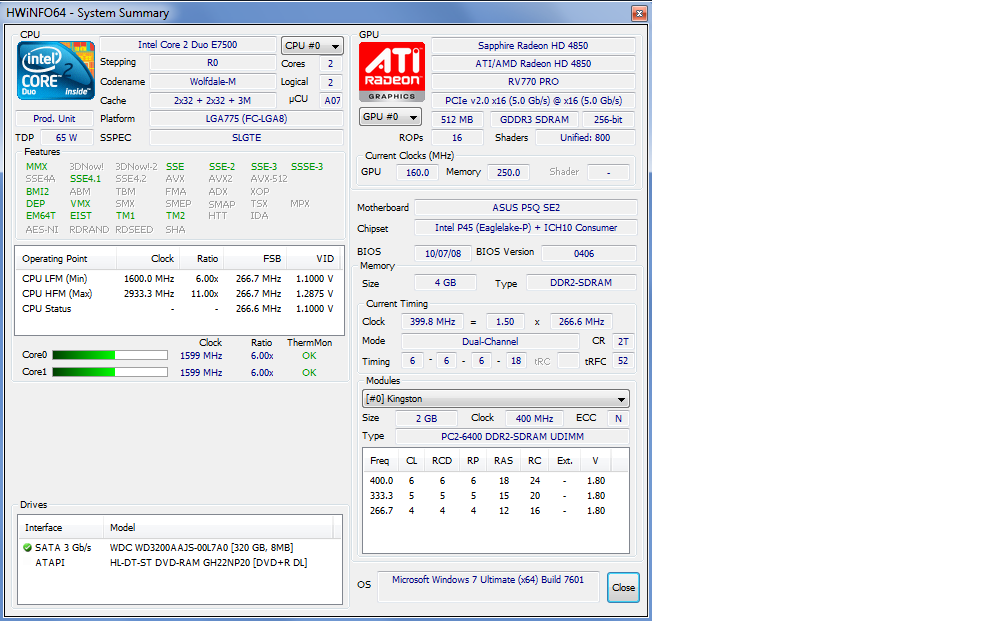Open the CPU #0 selector dropdown

tap(312, 46)
